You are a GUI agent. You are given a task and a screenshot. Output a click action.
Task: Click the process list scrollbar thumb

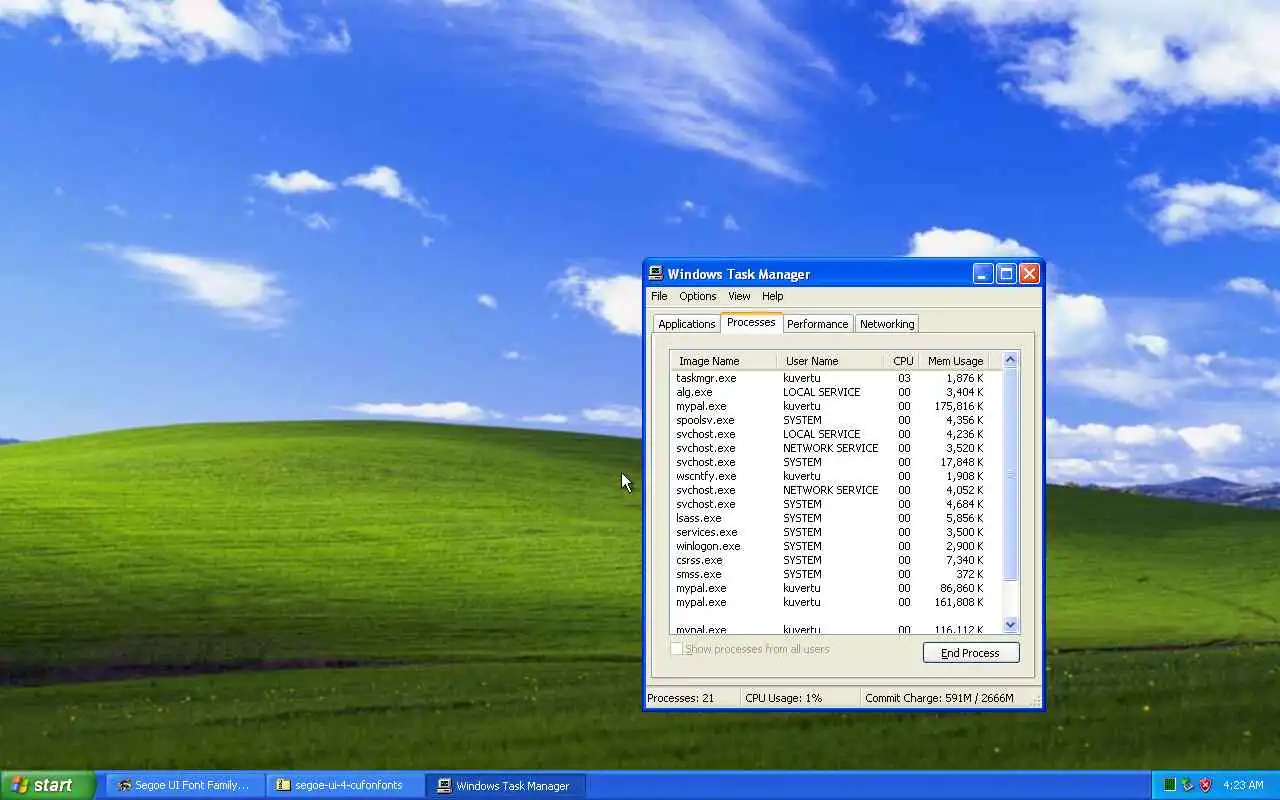1010,475
